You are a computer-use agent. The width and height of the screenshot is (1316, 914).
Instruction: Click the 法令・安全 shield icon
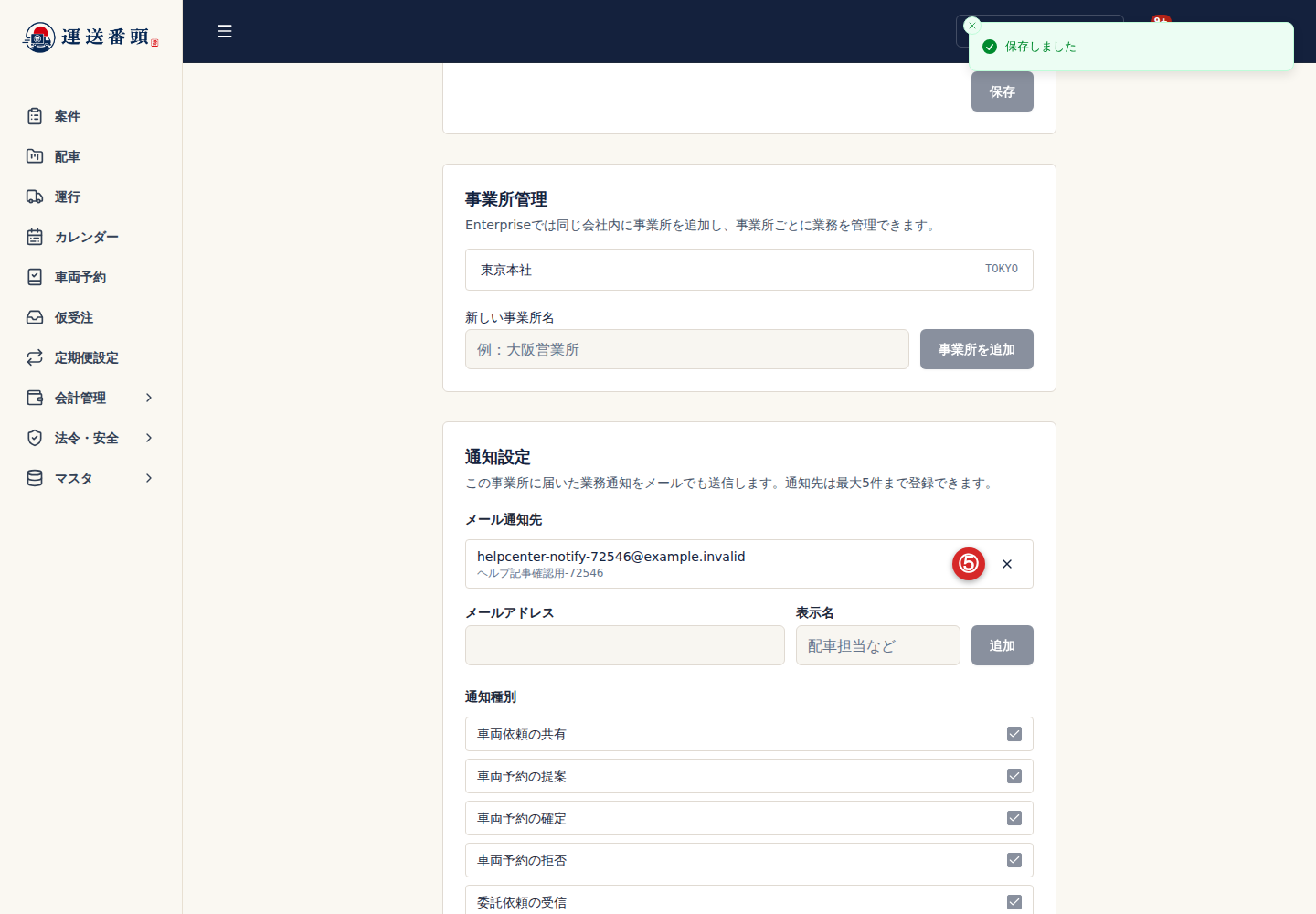pyautogui.click(x=35, y=438)
